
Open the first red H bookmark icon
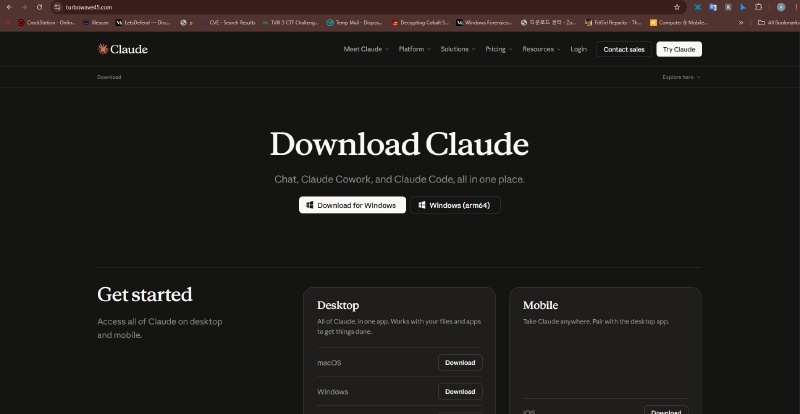[7, 22]
